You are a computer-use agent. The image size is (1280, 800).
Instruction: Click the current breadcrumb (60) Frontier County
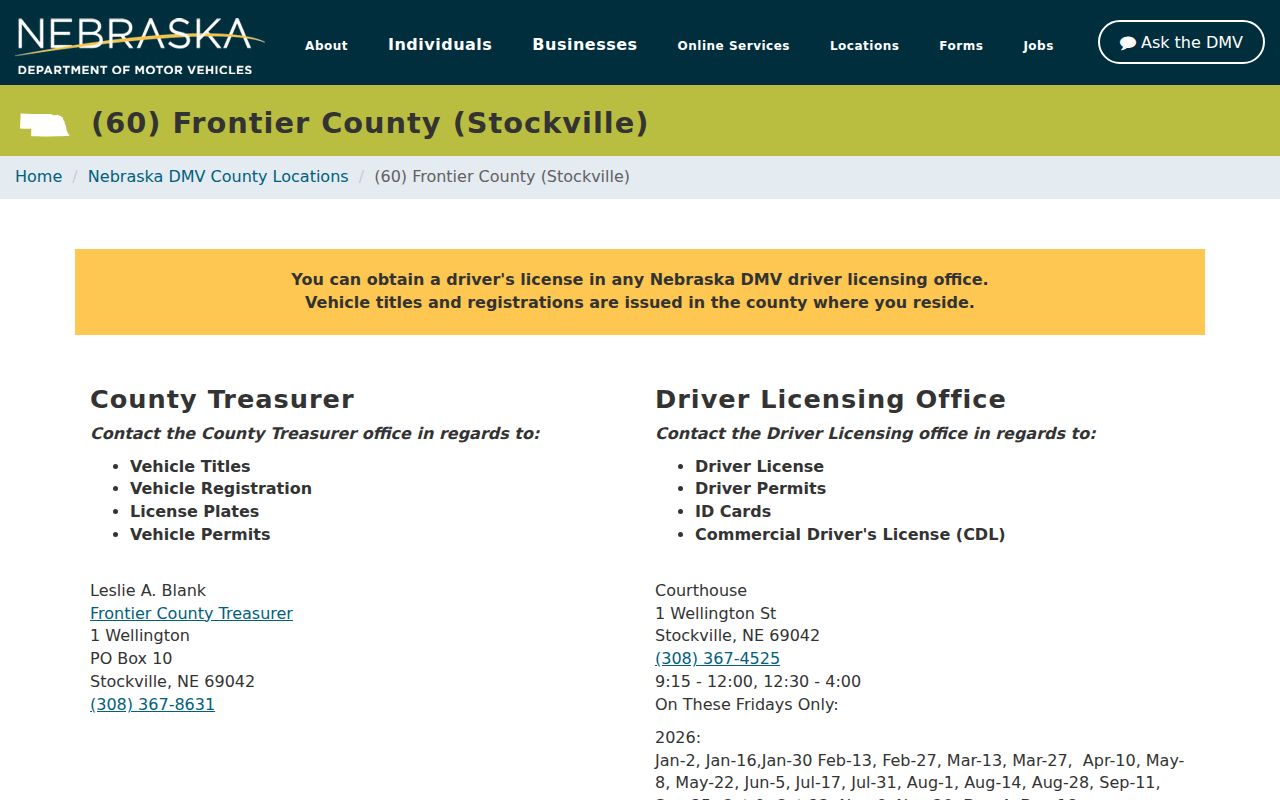[502, 176]
